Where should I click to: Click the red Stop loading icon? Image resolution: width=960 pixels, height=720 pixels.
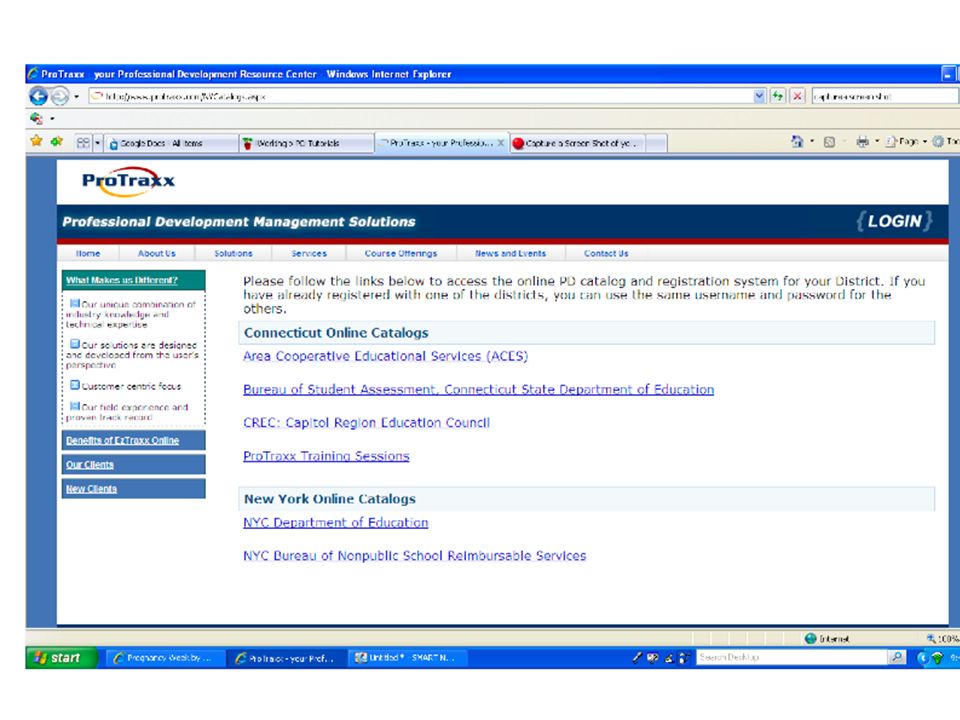pos(797,96)
